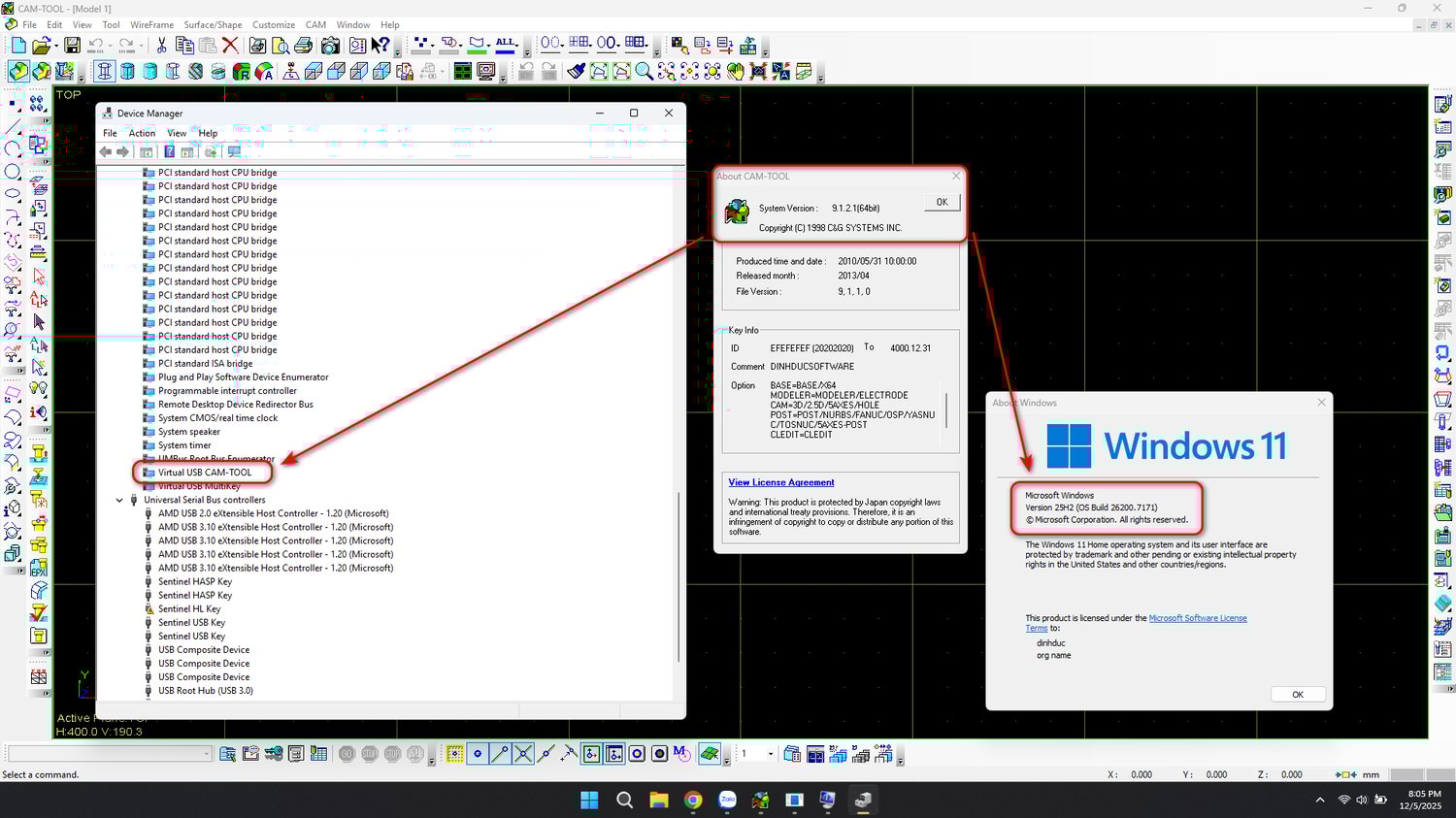Screen dimensions: 1456x818
Task: Open File Explorer from the taskbar
Action: [659, 800]
